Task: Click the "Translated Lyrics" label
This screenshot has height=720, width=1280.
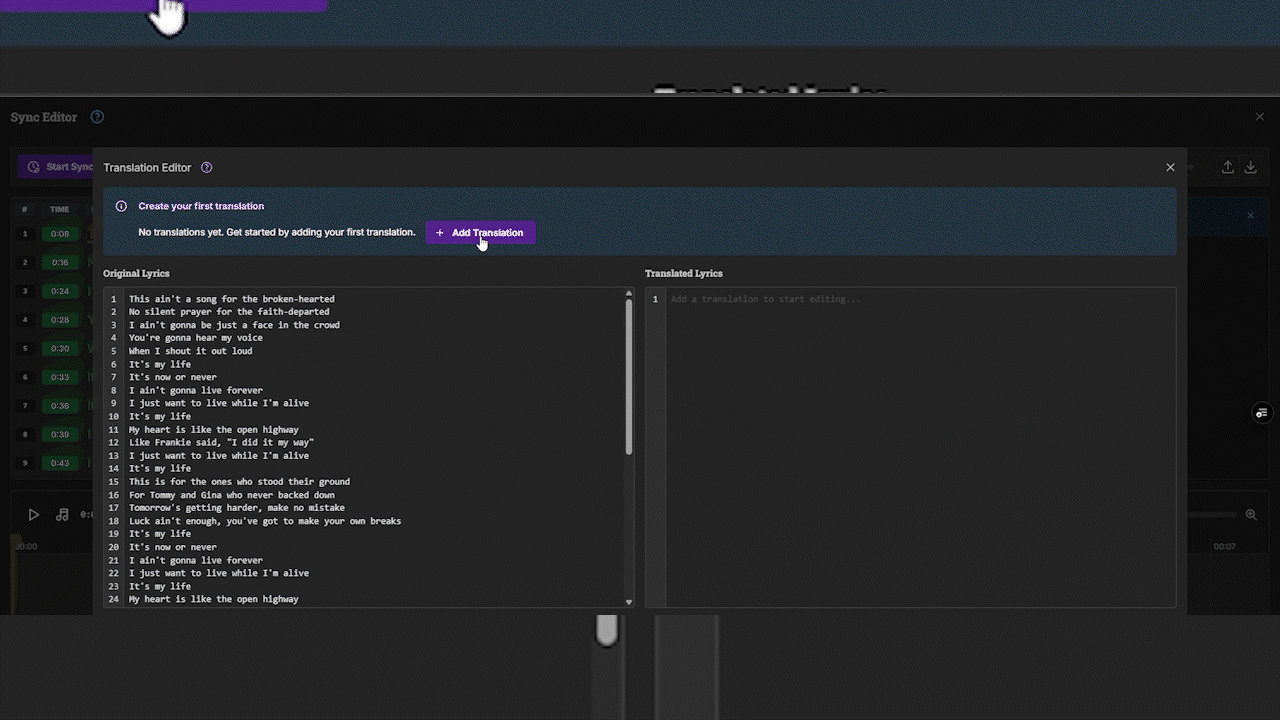Action: [x=684, y=273]
